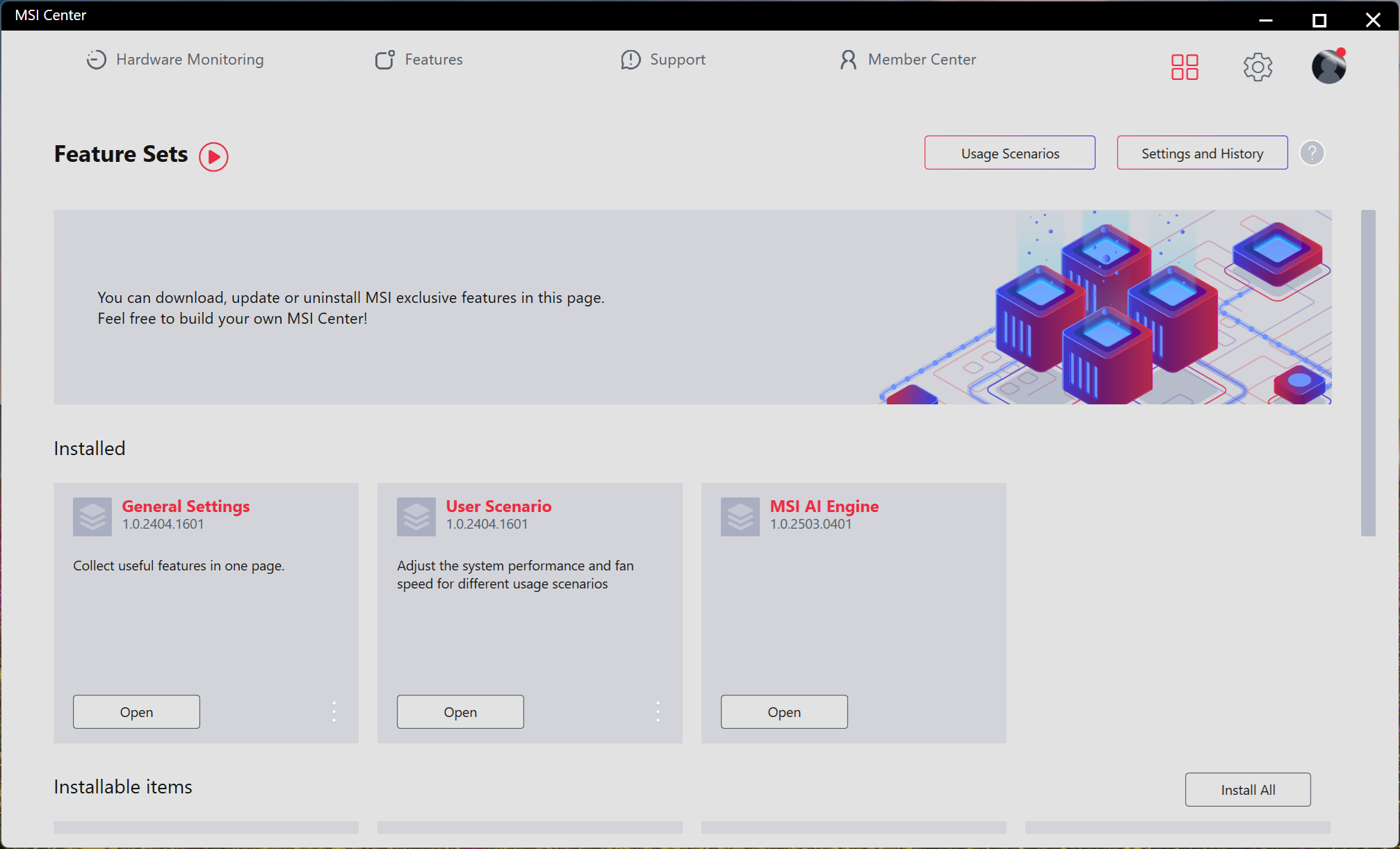
Task: Expand User Scenario three-dot options menu
Action: (x=658, y=711)
